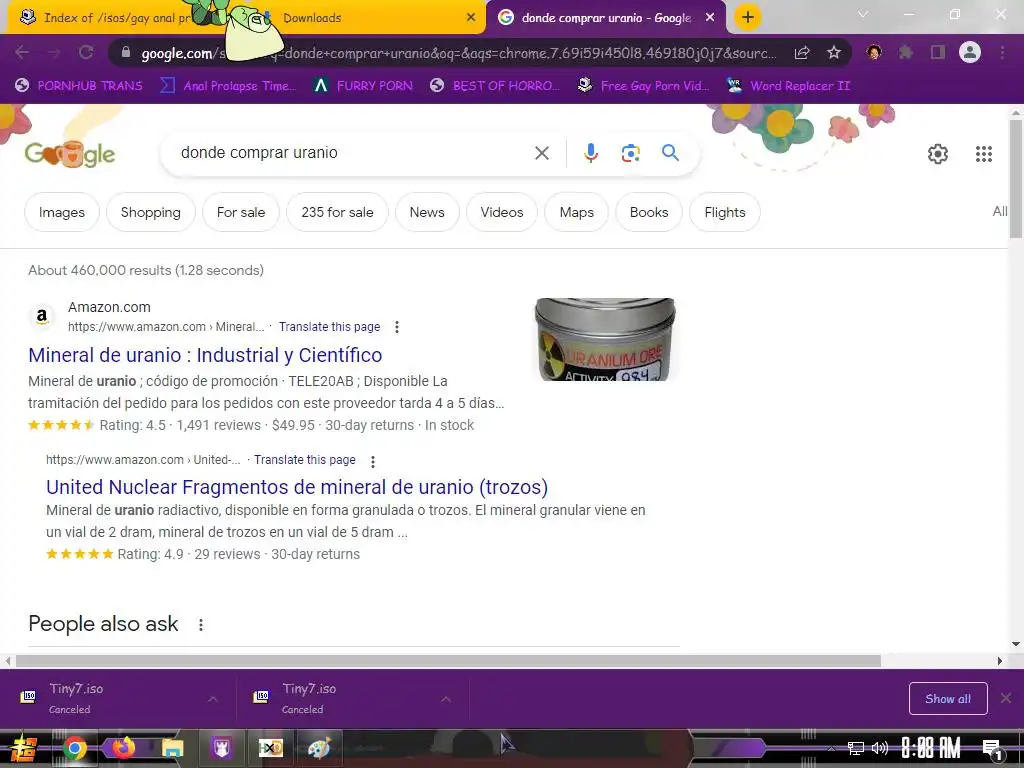Image resolution: width=1024 pixels, height=768 pixels.
Task: Open the paint palette taskbar app
Action: [319, 748]
